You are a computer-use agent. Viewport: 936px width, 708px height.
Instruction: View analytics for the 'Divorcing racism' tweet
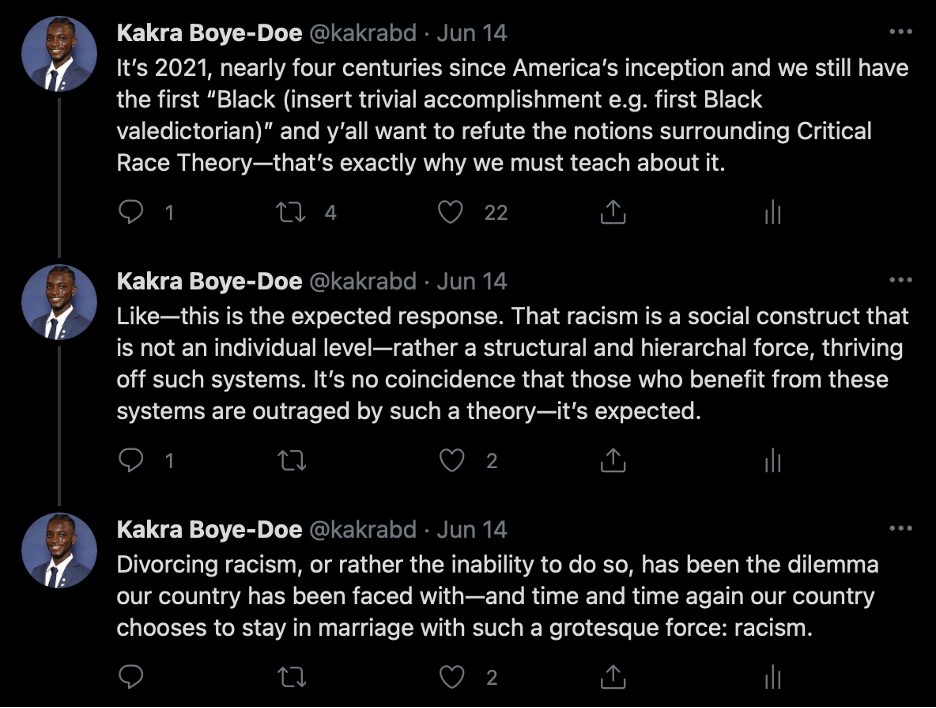click(x=772, y=677)
